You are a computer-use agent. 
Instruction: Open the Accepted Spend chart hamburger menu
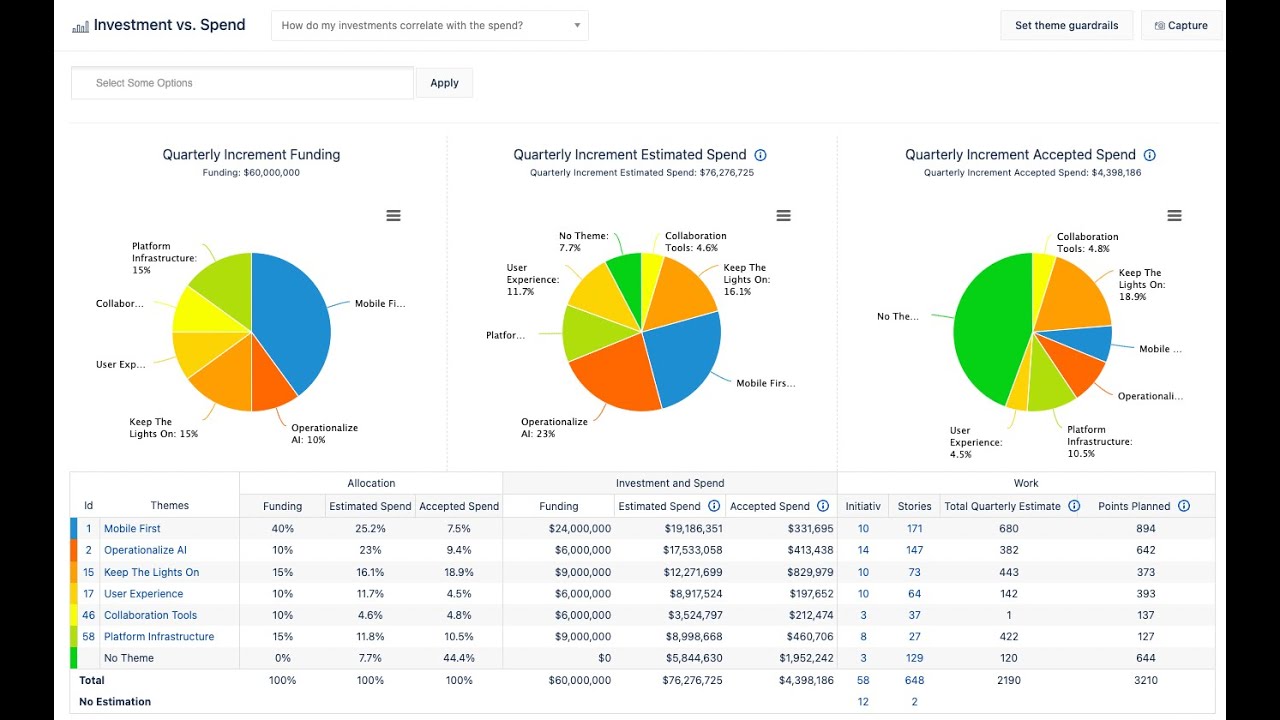(x=1175, y=216)
